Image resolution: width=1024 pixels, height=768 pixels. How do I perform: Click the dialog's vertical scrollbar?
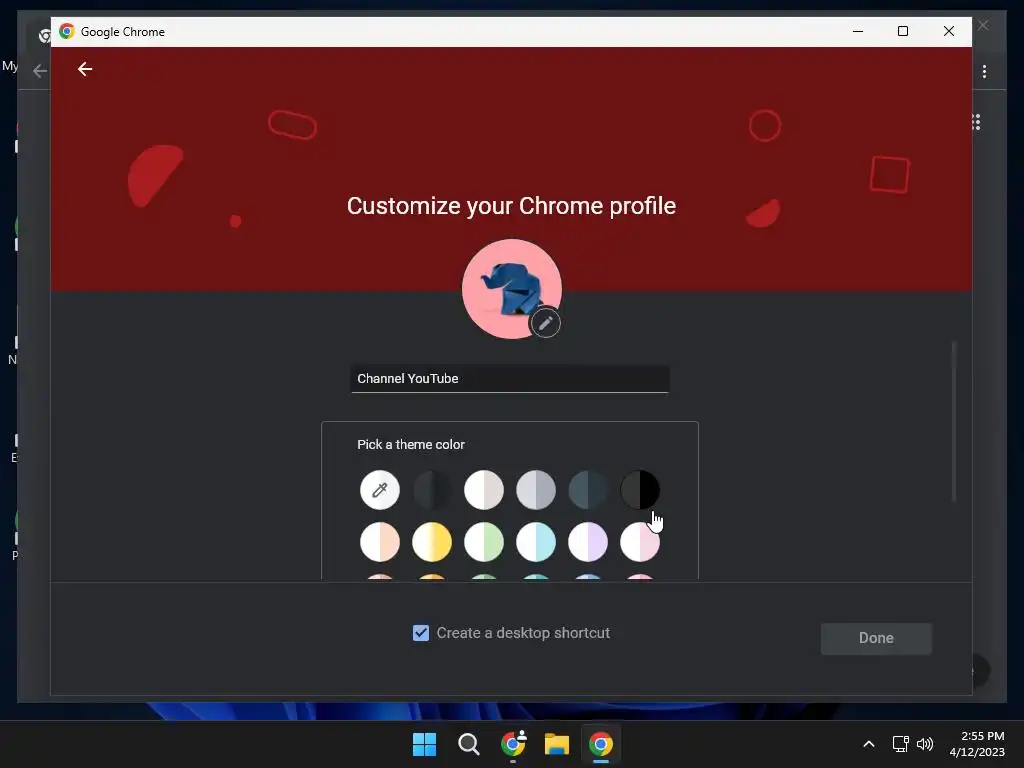pos(954,421)
